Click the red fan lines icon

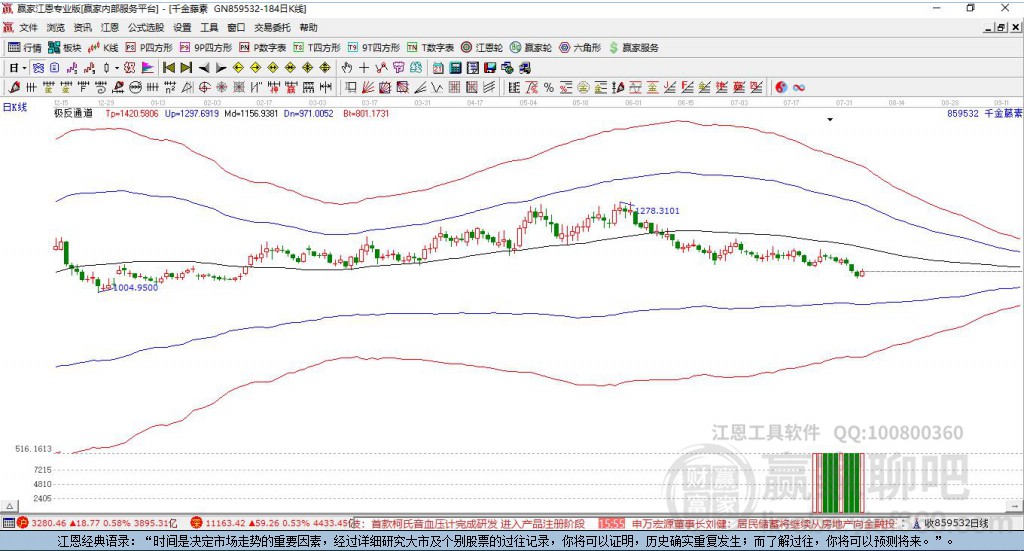[368, 87]
